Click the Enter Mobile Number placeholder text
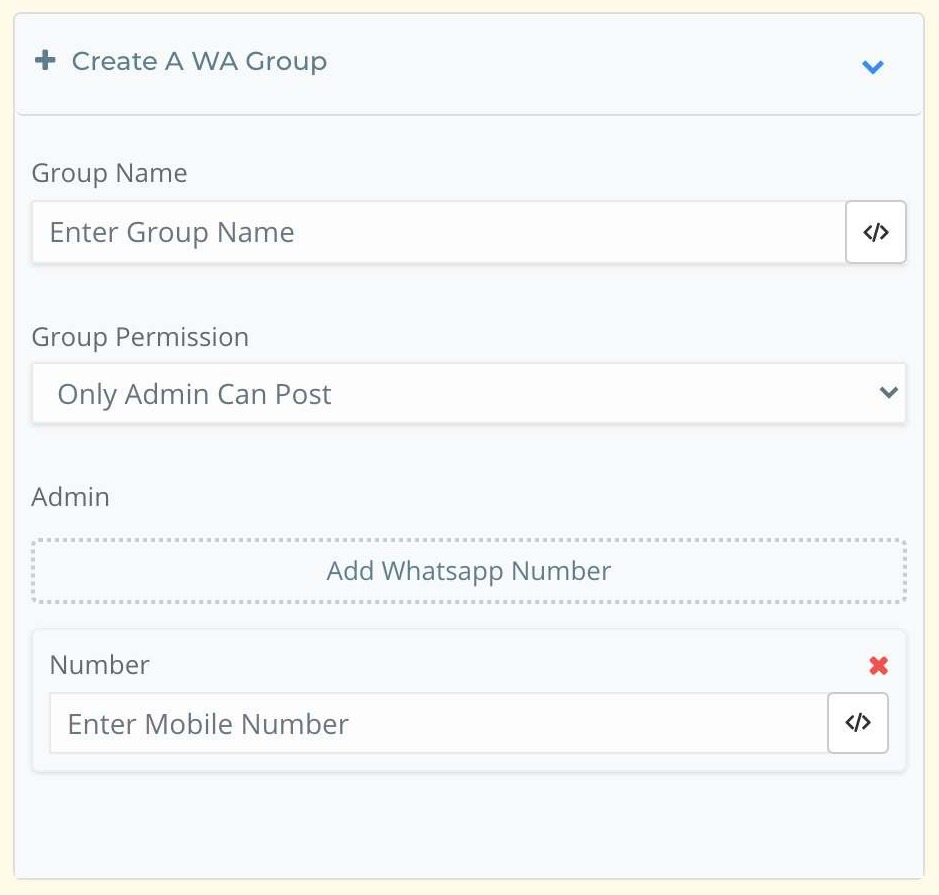This screenshot has height=895, width=939. (x=208, y=723)
